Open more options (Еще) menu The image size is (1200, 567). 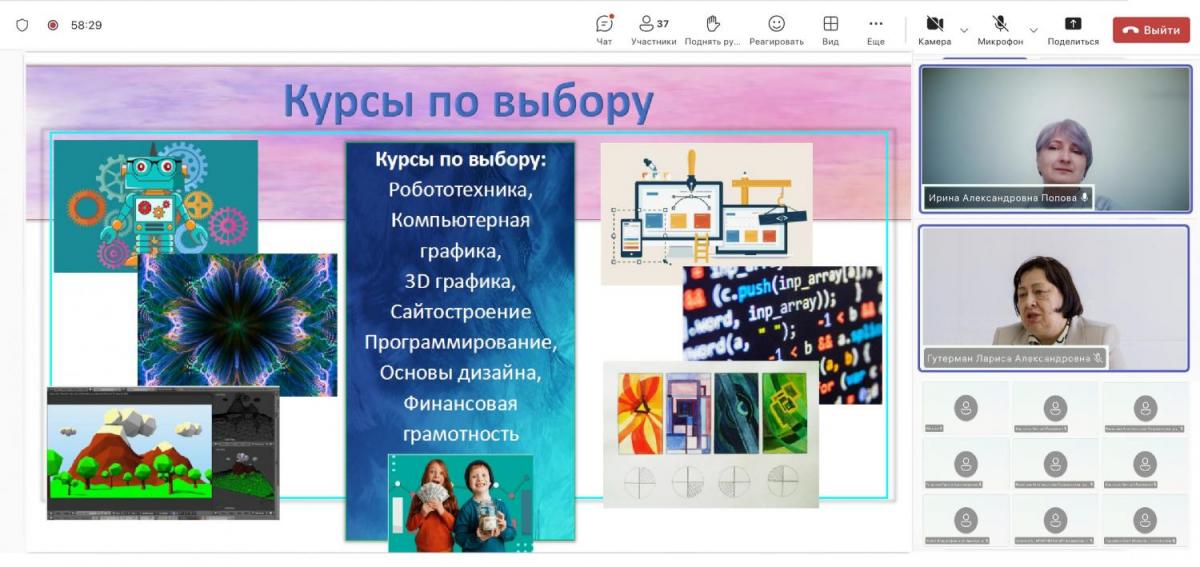tap(876, 29)
